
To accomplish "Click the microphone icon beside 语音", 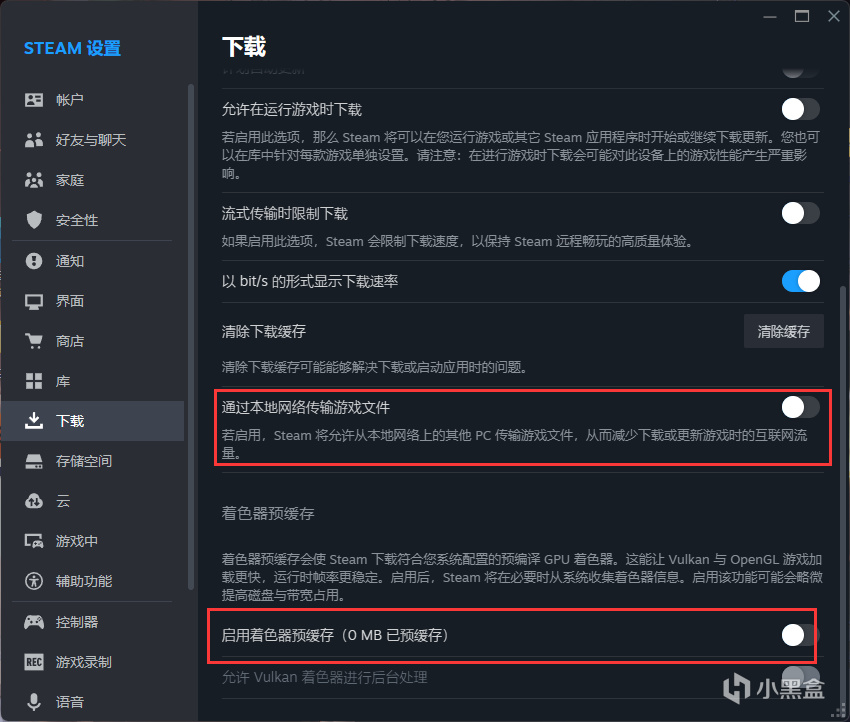I will pos(34,702).
